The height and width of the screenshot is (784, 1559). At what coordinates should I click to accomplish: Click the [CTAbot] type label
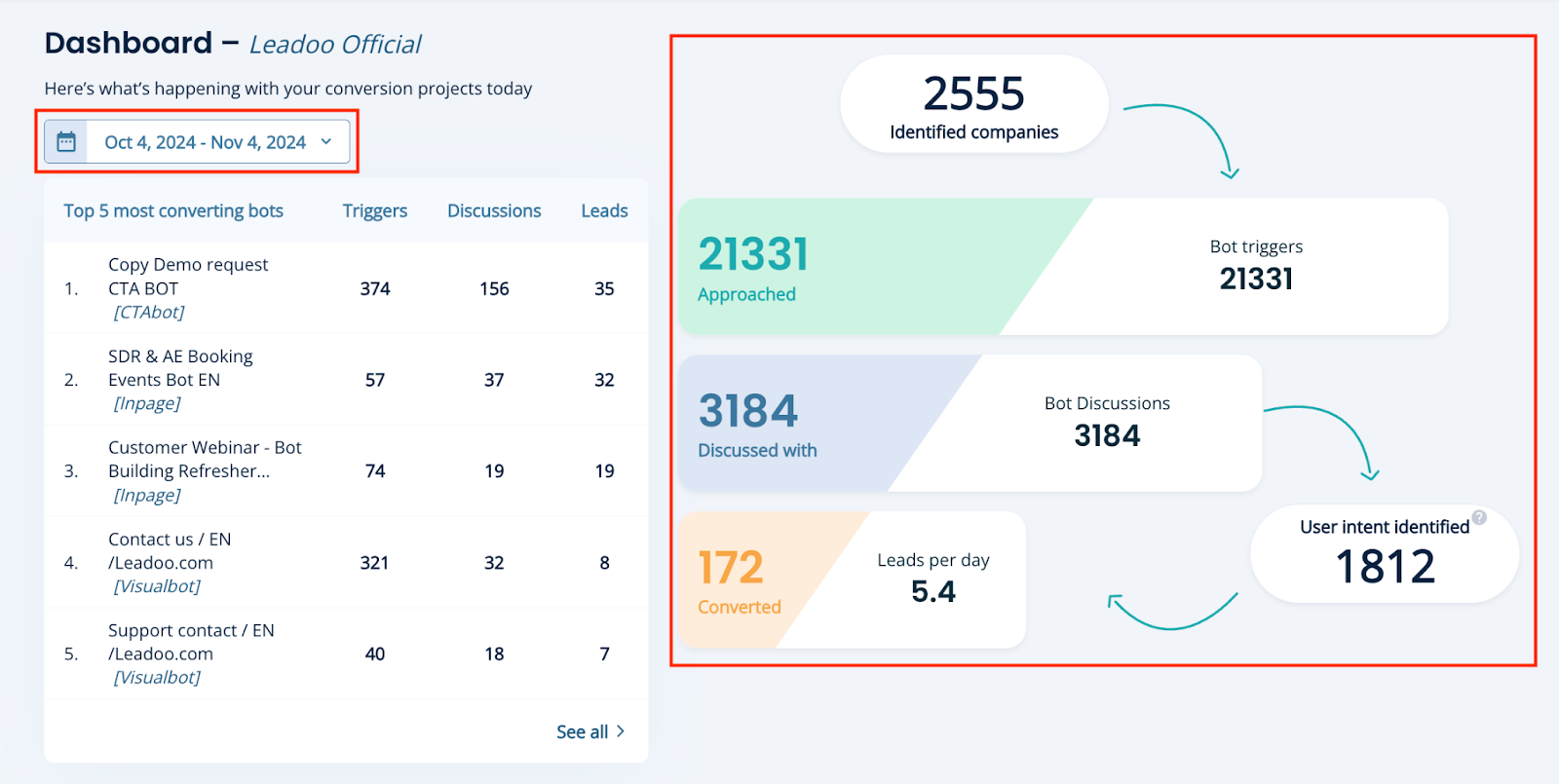tap(149, 312)
